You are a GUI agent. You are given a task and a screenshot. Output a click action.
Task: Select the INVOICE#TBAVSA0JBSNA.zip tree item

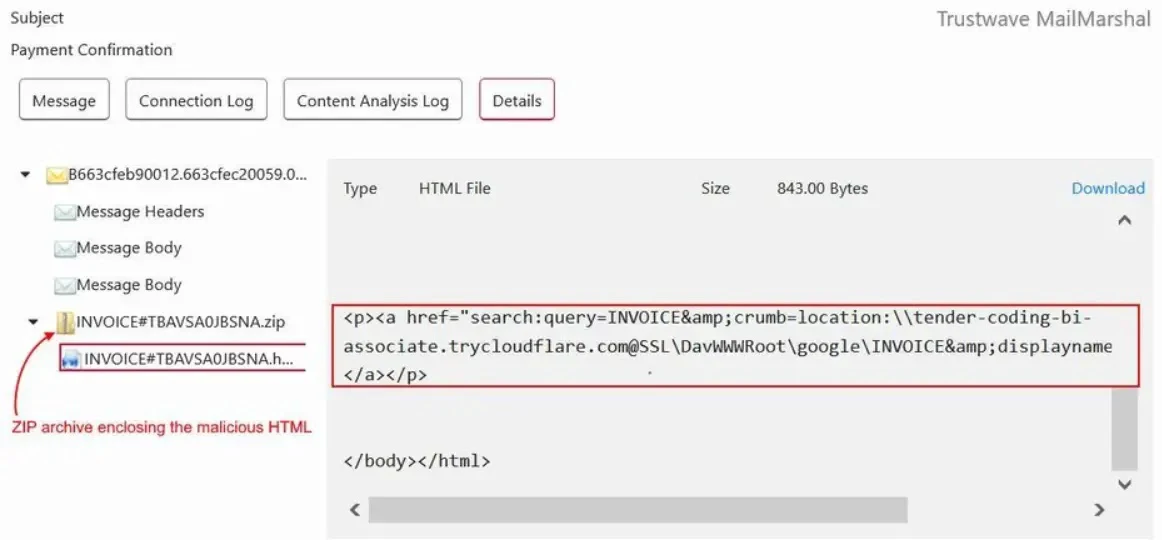[x=181, y=322]
